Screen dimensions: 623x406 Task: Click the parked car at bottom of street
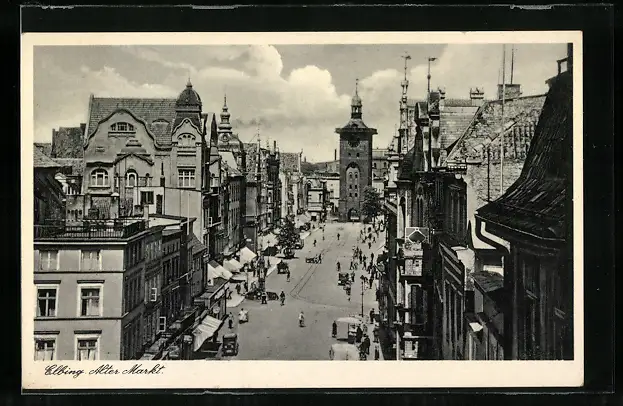click(230, 343)
